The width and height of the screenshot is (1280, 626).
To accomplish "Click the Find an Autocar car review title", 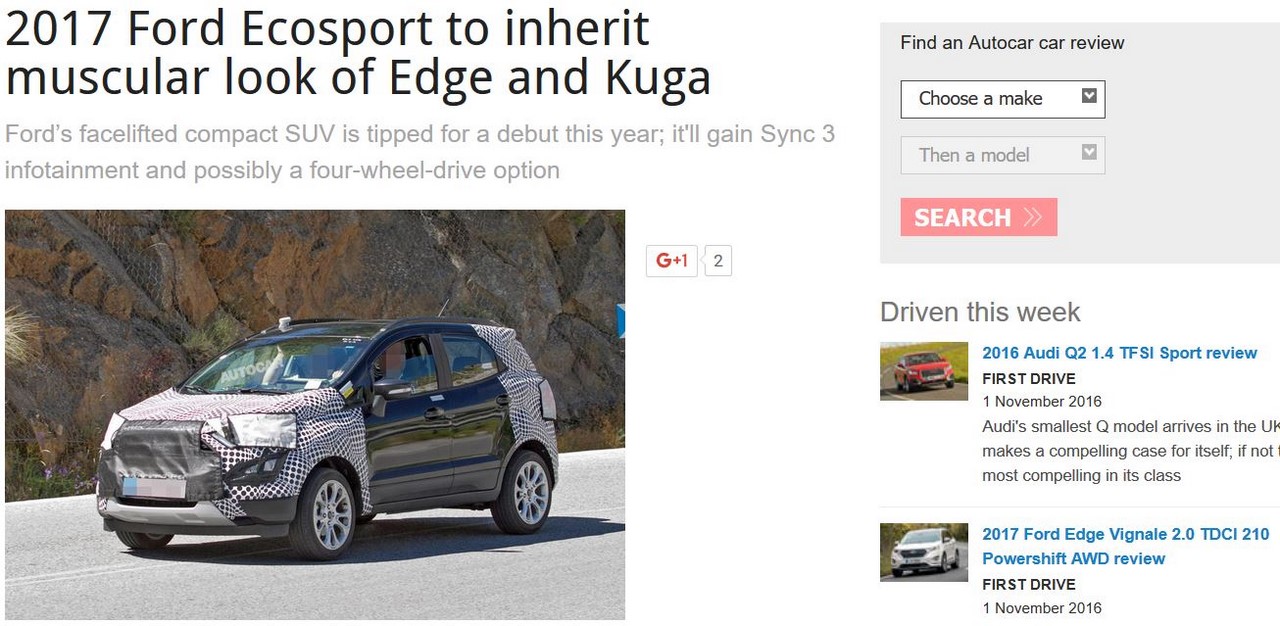I will (1012, 43).
